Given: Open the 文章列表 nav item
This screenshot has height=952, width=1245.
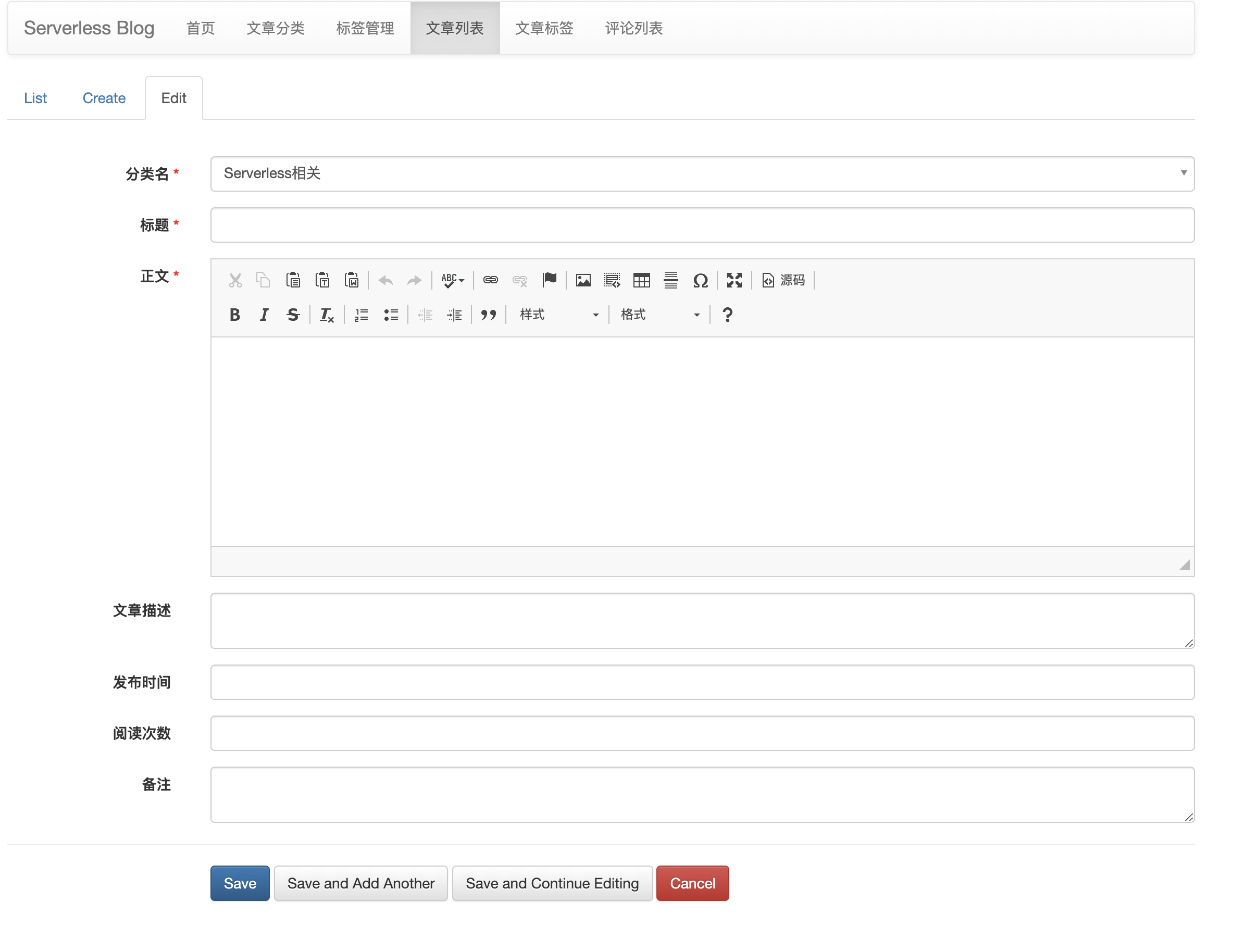Looking at the screenshot, I should pyautogui.click(x=454, y=28).
